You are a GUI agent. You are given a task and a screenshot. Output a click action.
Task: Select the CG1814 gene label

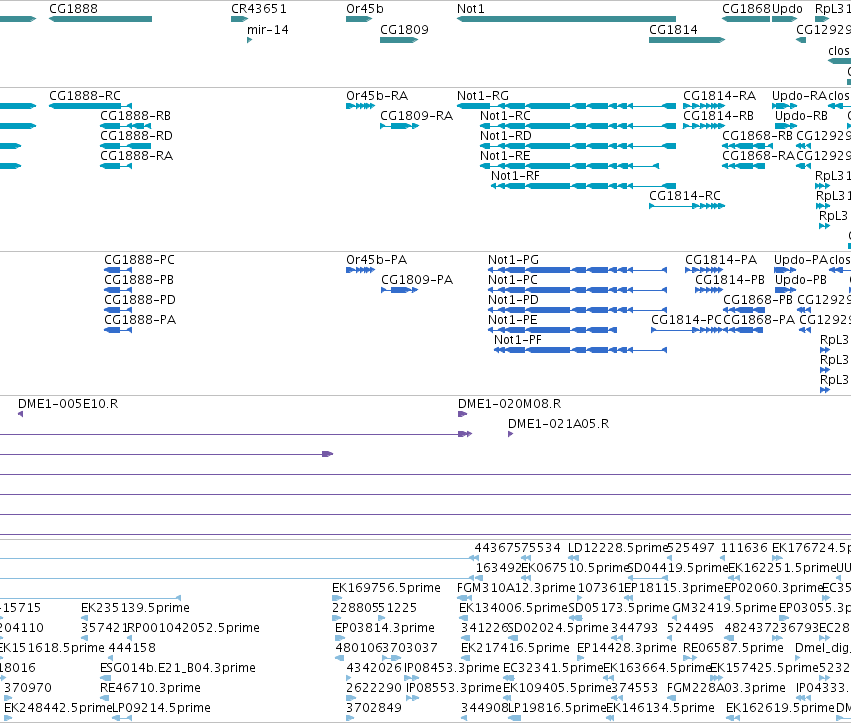click(x=673, y=29)
